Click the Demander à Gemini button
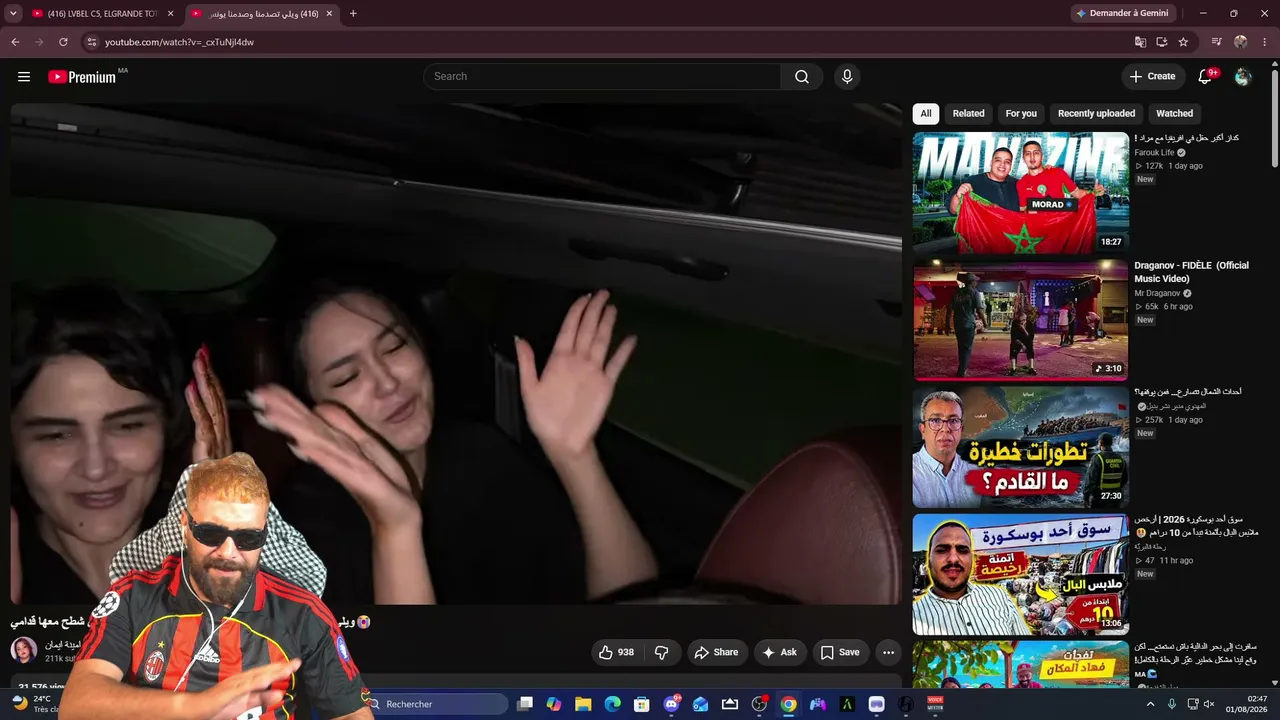The image size is (1280, 720). (1121, 14)
